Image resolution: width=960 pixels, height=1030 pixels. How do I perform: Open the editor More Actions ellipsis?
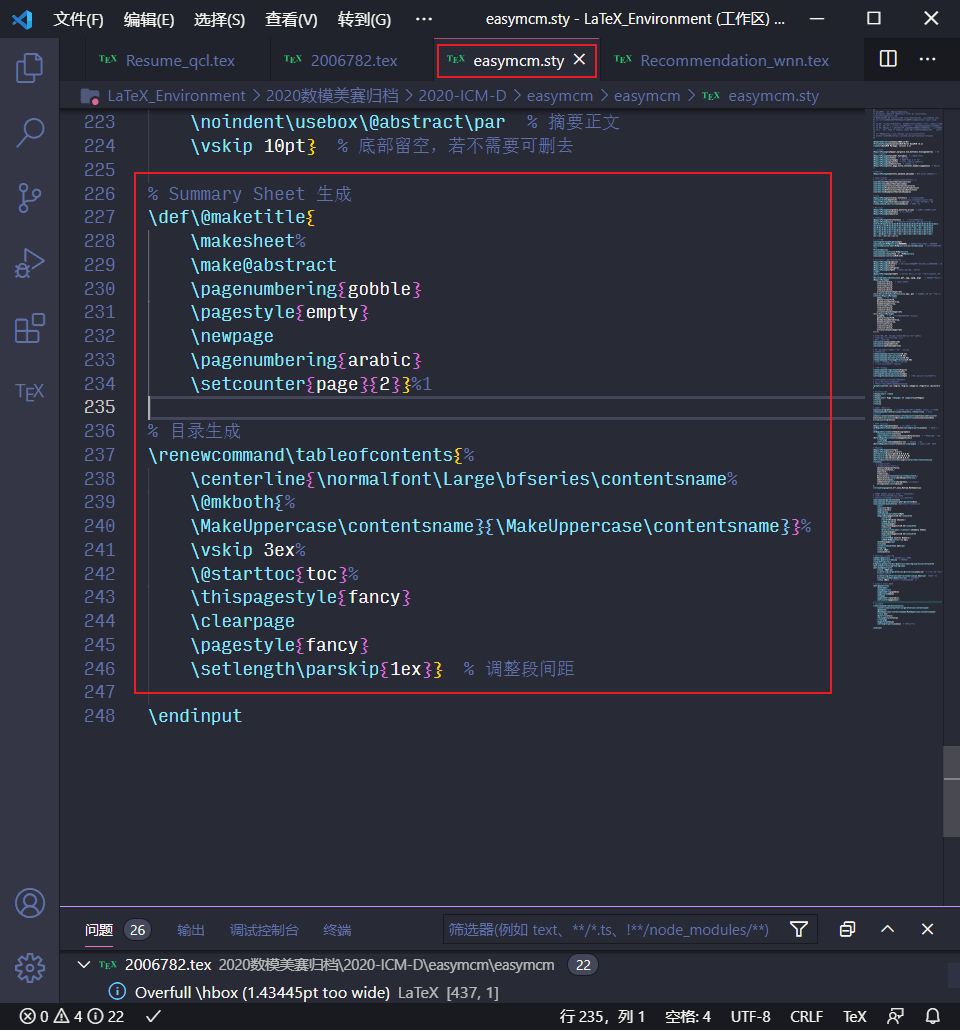tap(926, 60)
